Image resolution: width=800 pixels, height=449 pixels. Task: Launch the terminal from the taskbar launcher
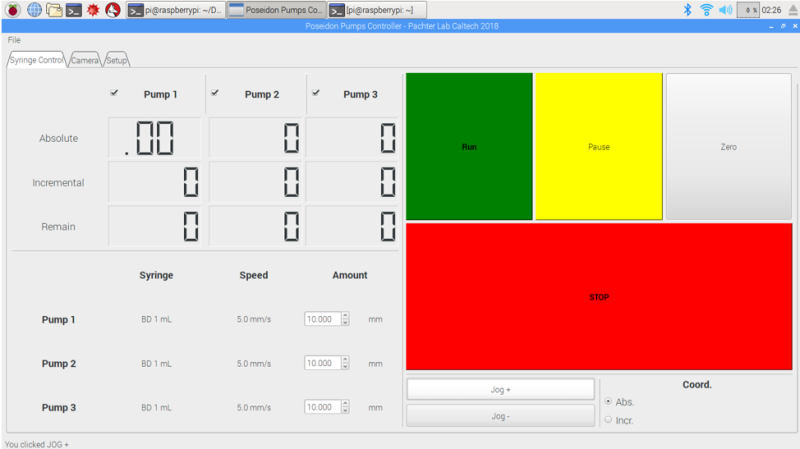point(74,10)
